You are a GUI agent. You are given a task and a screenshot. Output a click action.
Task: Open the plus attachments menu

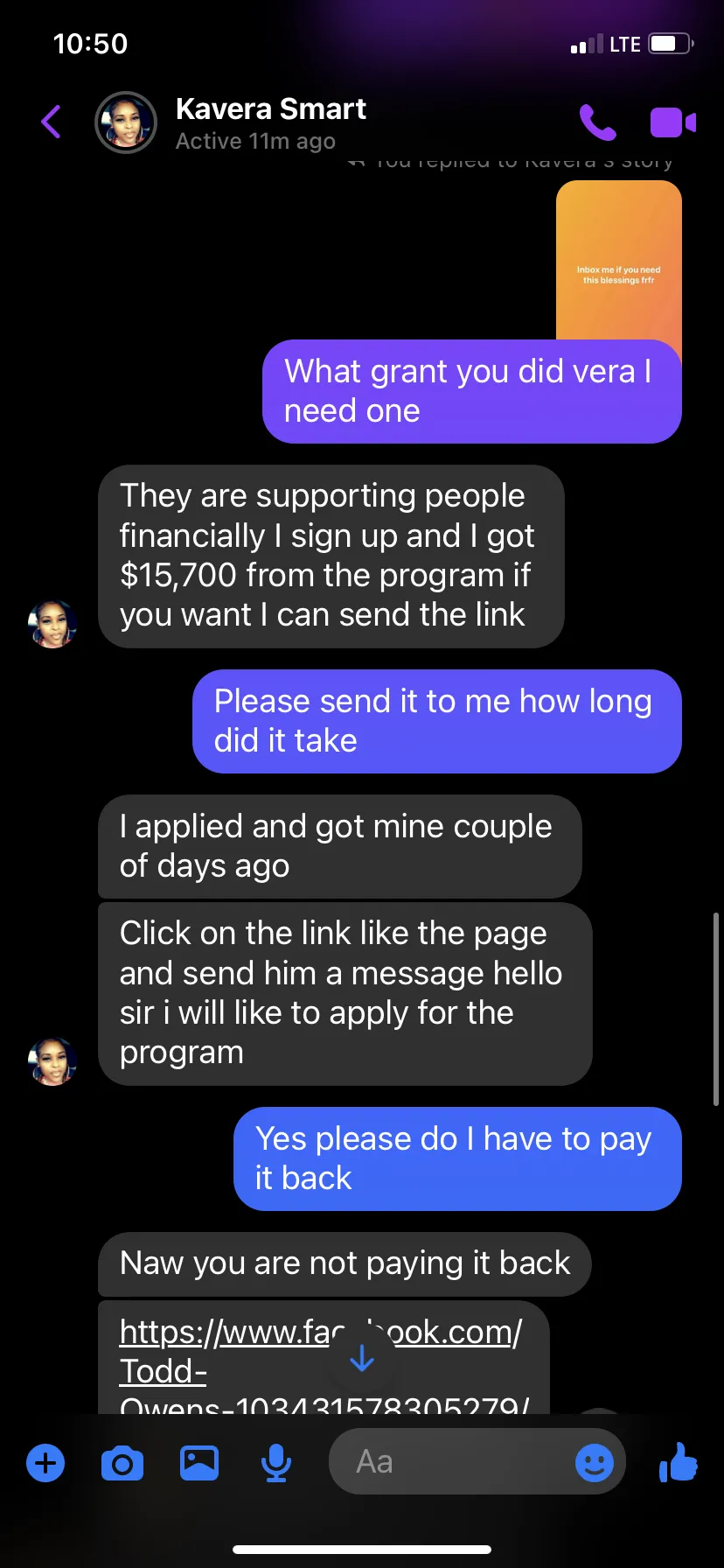tap(45, 1463)
